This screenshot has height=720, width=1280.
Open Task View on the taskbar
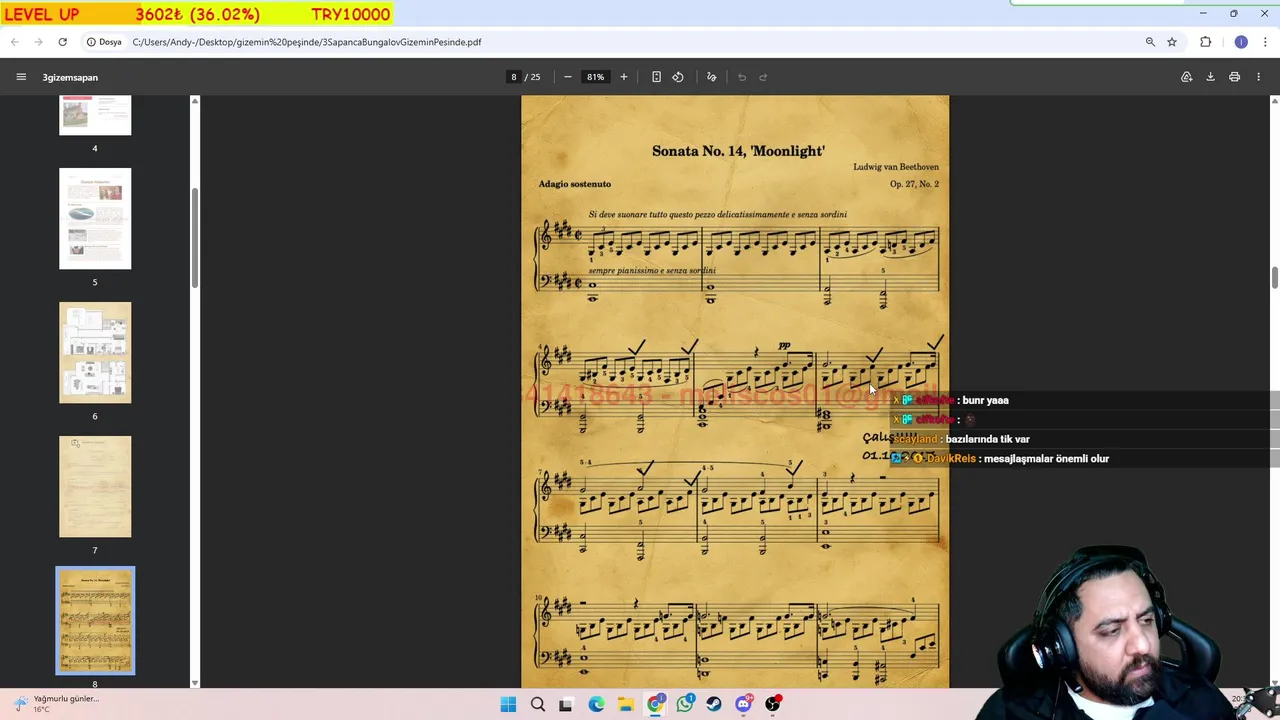point(566,704)
